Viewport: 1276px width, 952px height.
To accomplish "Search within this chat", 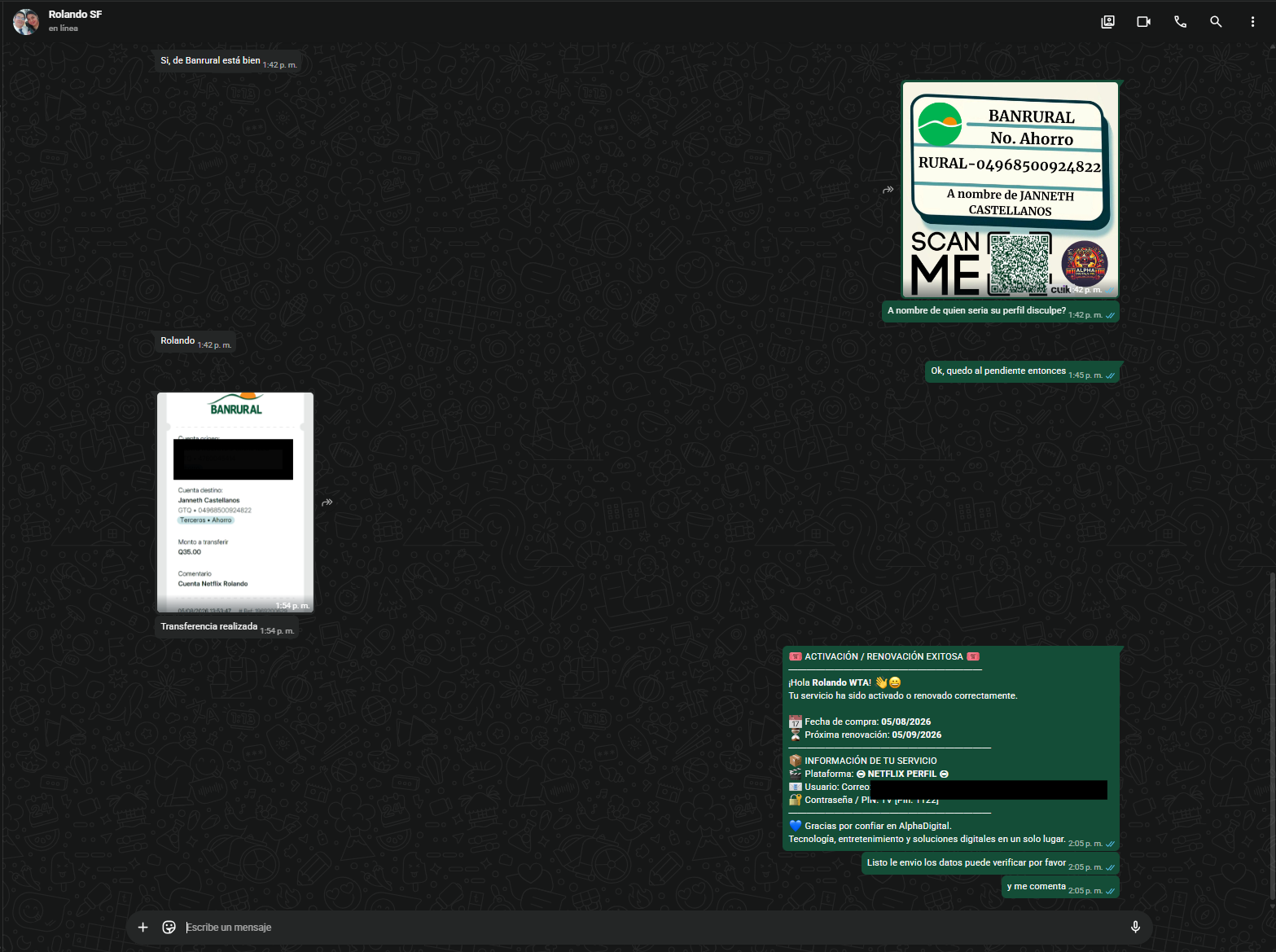I will click(x=1216, y=22).
